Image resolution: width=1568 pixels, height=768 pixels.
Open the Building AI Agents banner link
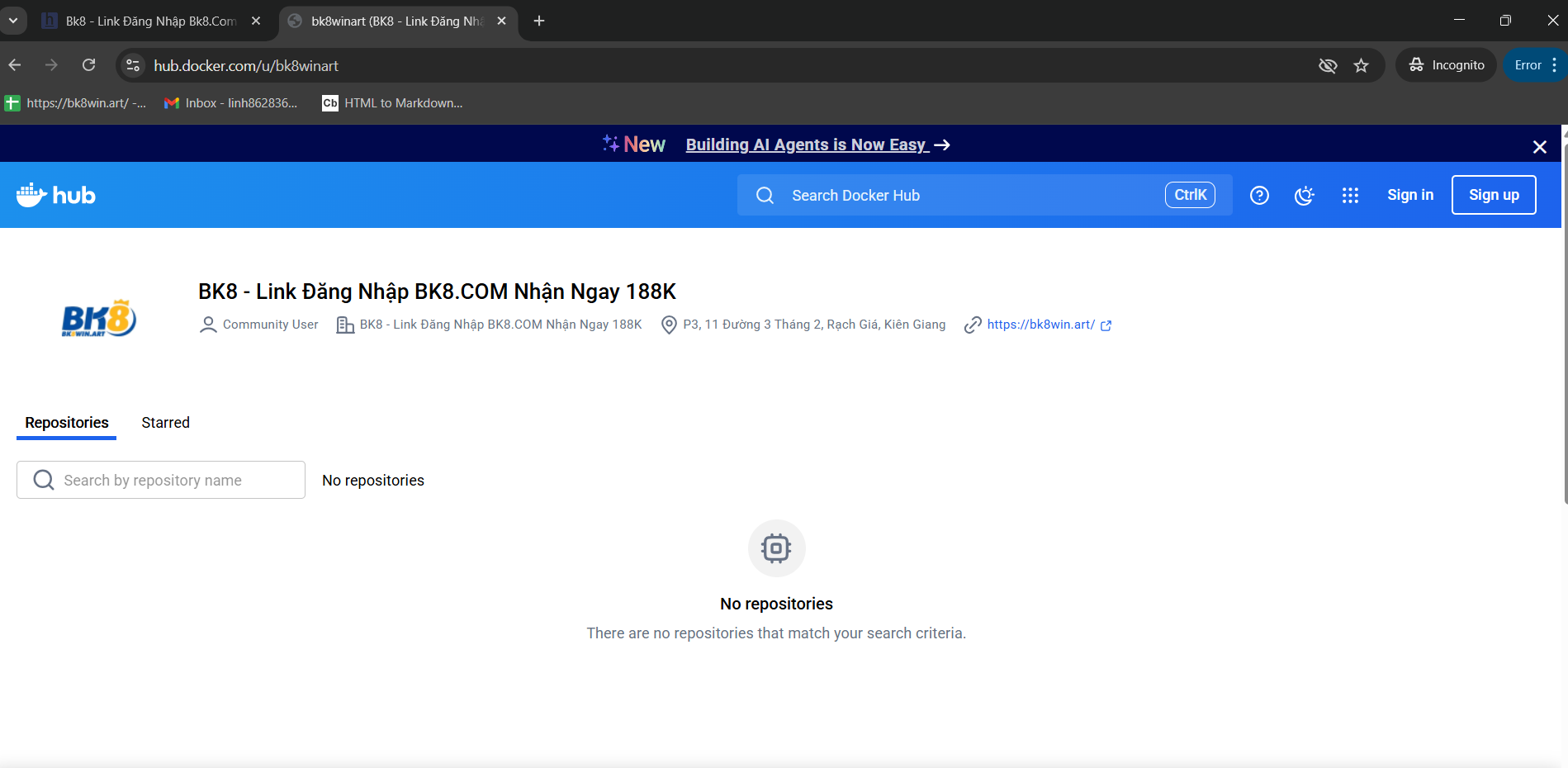[x=807, y=145]
